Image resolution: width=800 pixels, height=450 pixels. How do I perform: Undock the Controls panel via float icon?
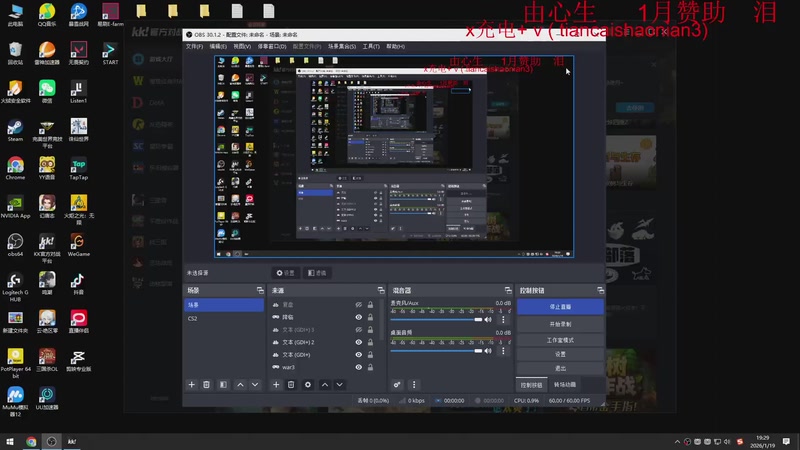(601, 290)
